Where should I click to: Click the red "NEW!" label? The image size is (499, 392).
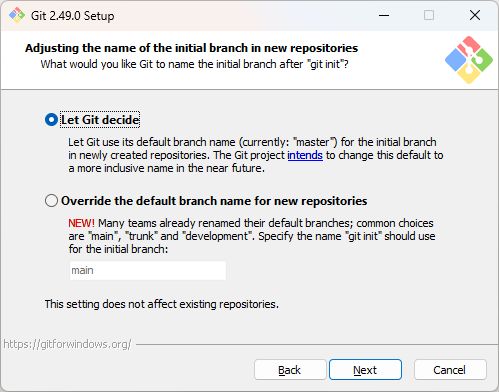[81, 223]
